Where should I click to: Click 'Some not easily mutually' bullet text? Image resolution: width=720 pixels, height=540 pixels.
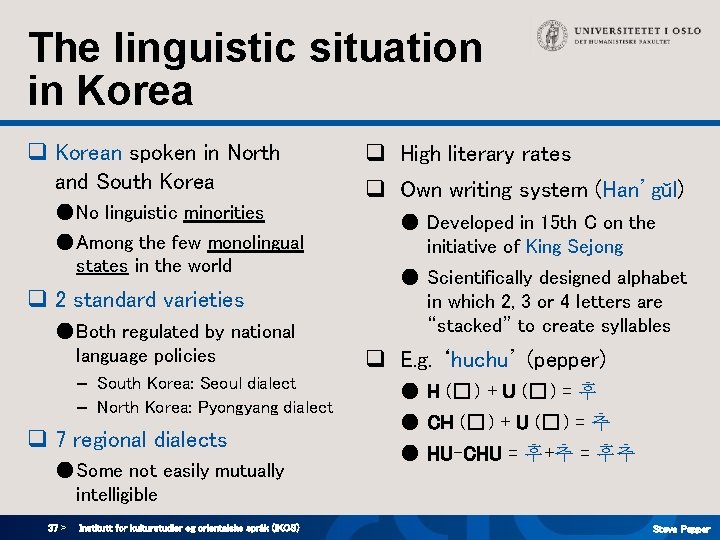coord(180,471)
